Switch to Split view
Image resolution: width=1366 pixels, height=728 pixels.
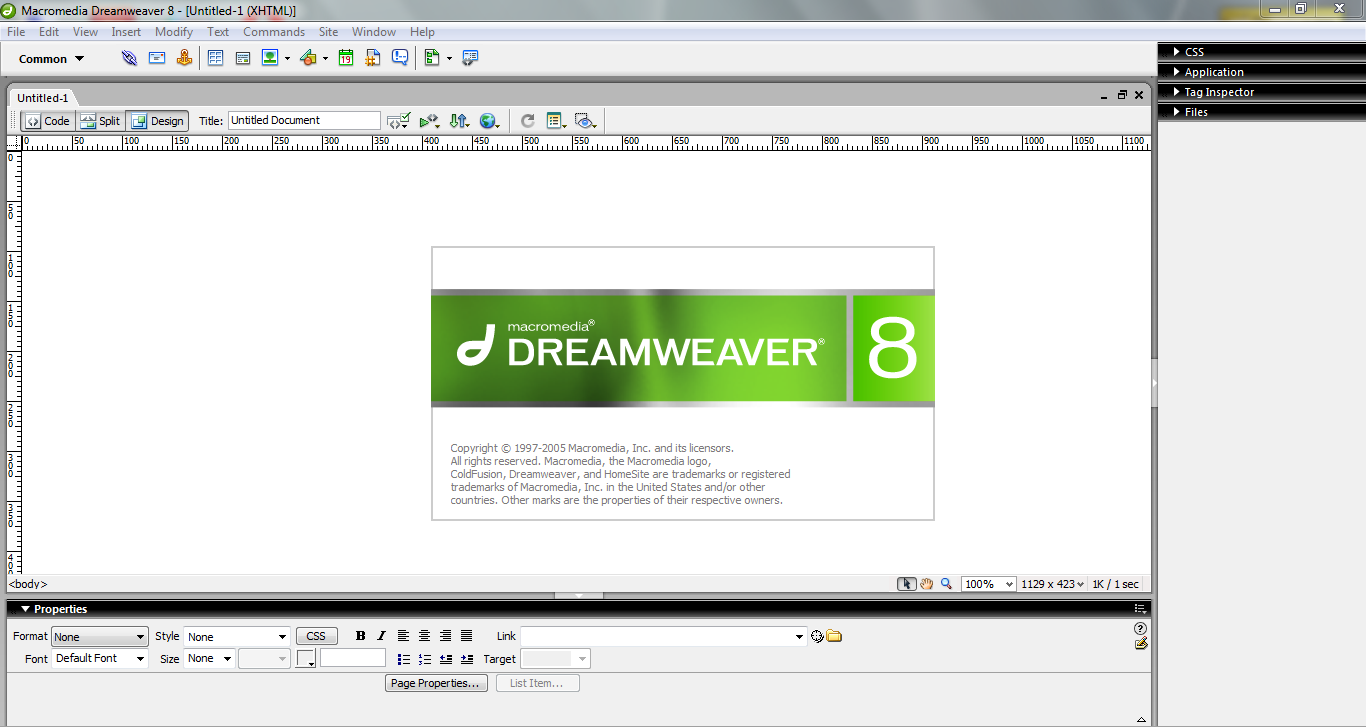tap(100, 121)
